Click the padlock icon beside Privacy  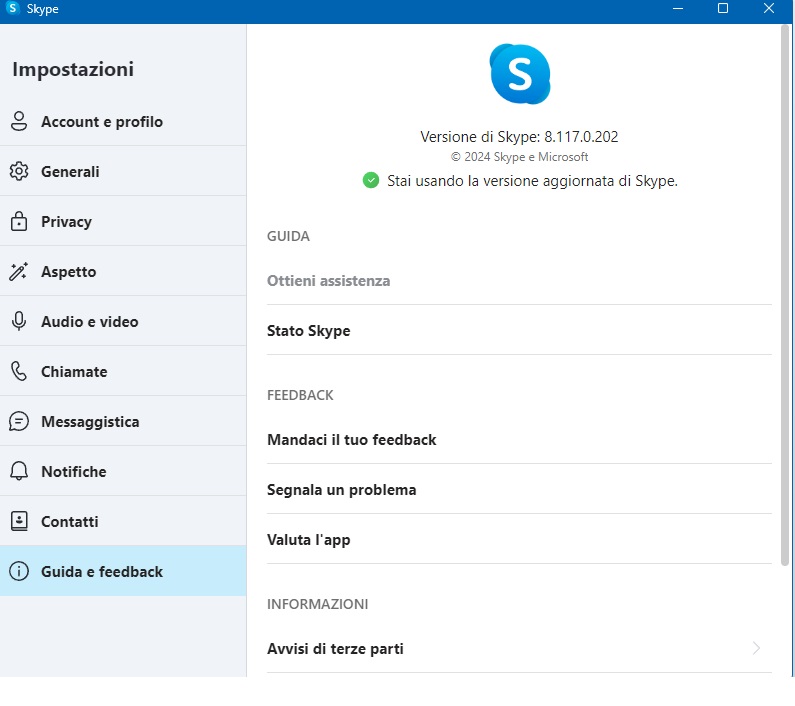coord(19,221)
